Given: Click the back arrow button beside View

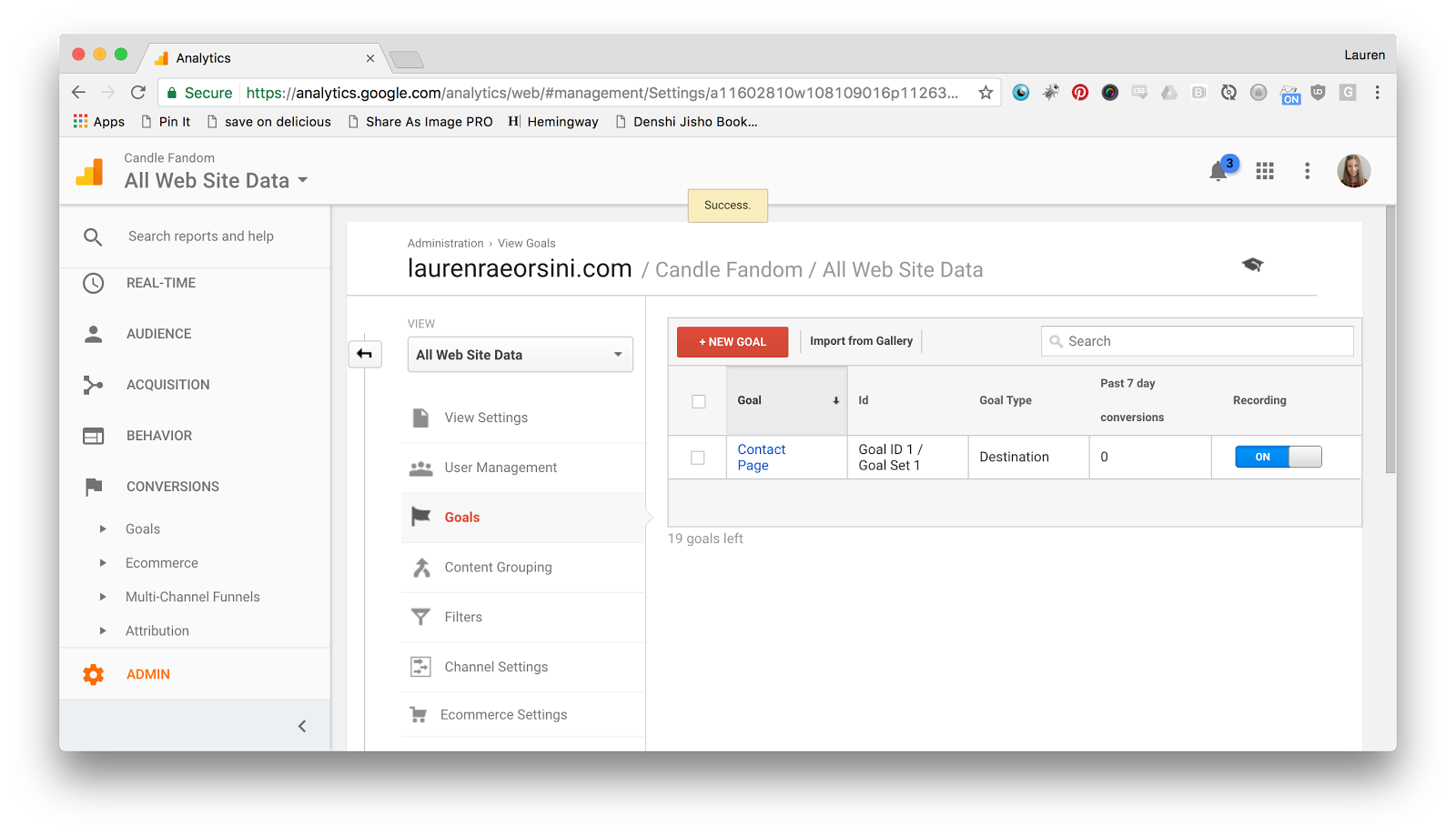Looking at the screenshot, I should 365,354.
